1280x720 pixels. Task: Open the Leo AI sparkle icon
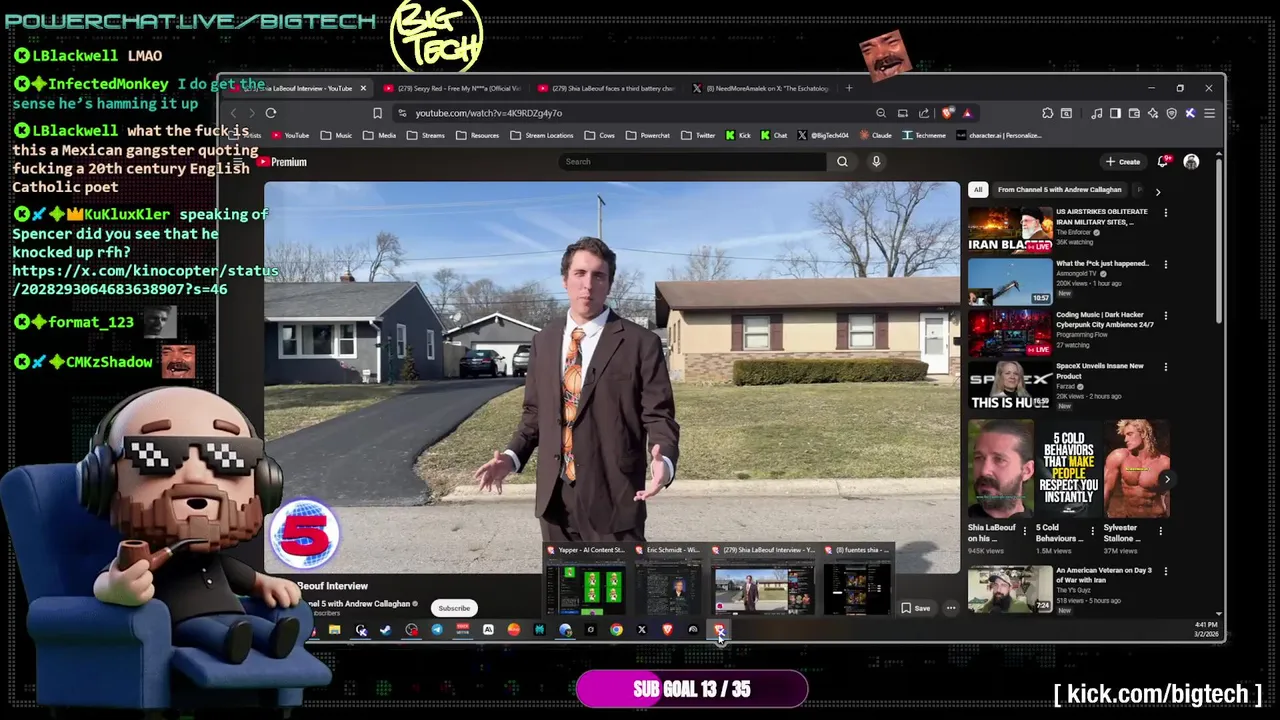(1153, 113)
